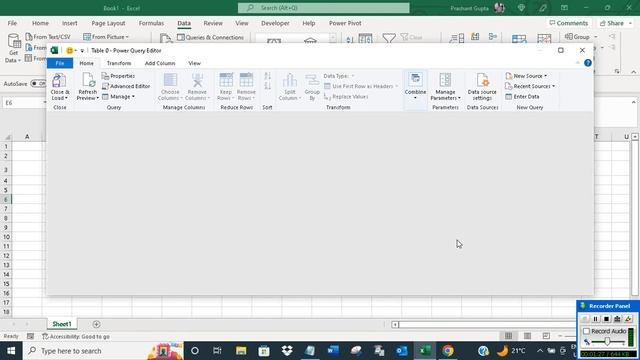The image size is (640, 360).
Task: Toggle the AutoSave switch
Action: tap(39, 83)
